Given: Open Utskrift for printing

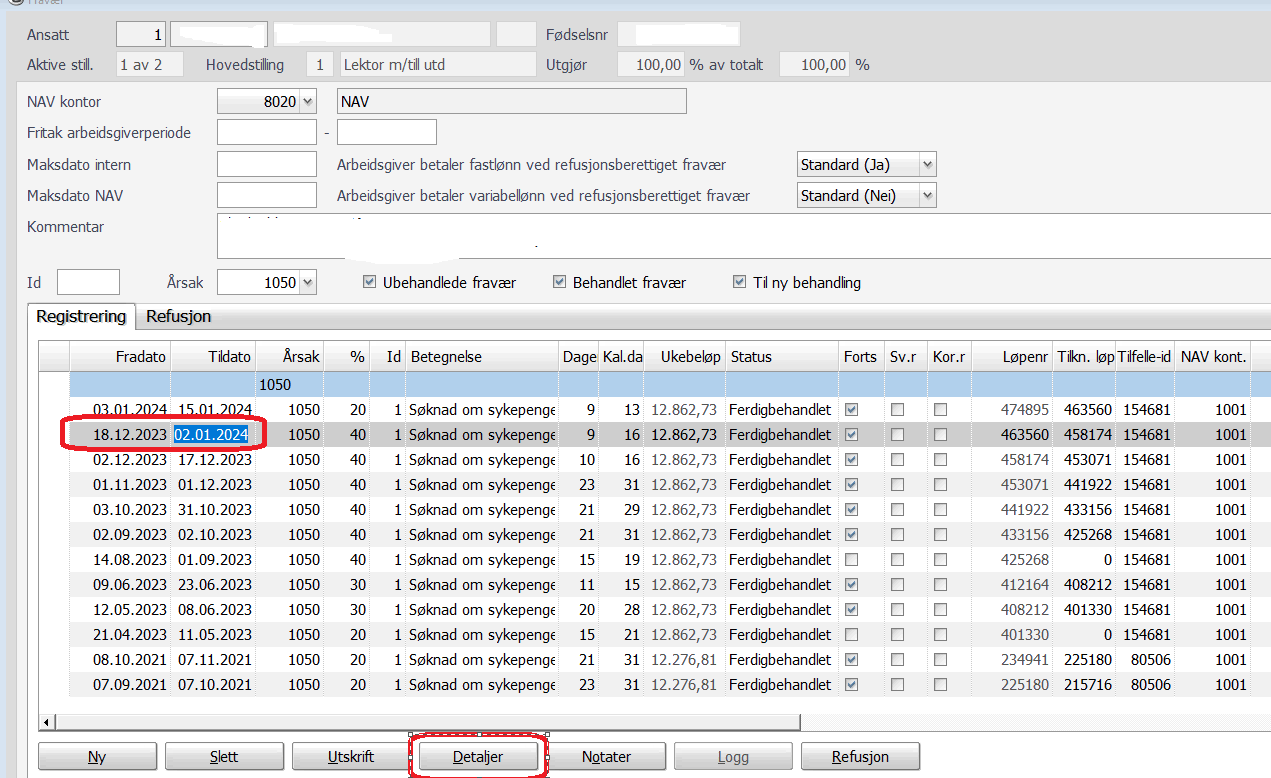Looking at the screenshot, I should [x=351, y=757].
